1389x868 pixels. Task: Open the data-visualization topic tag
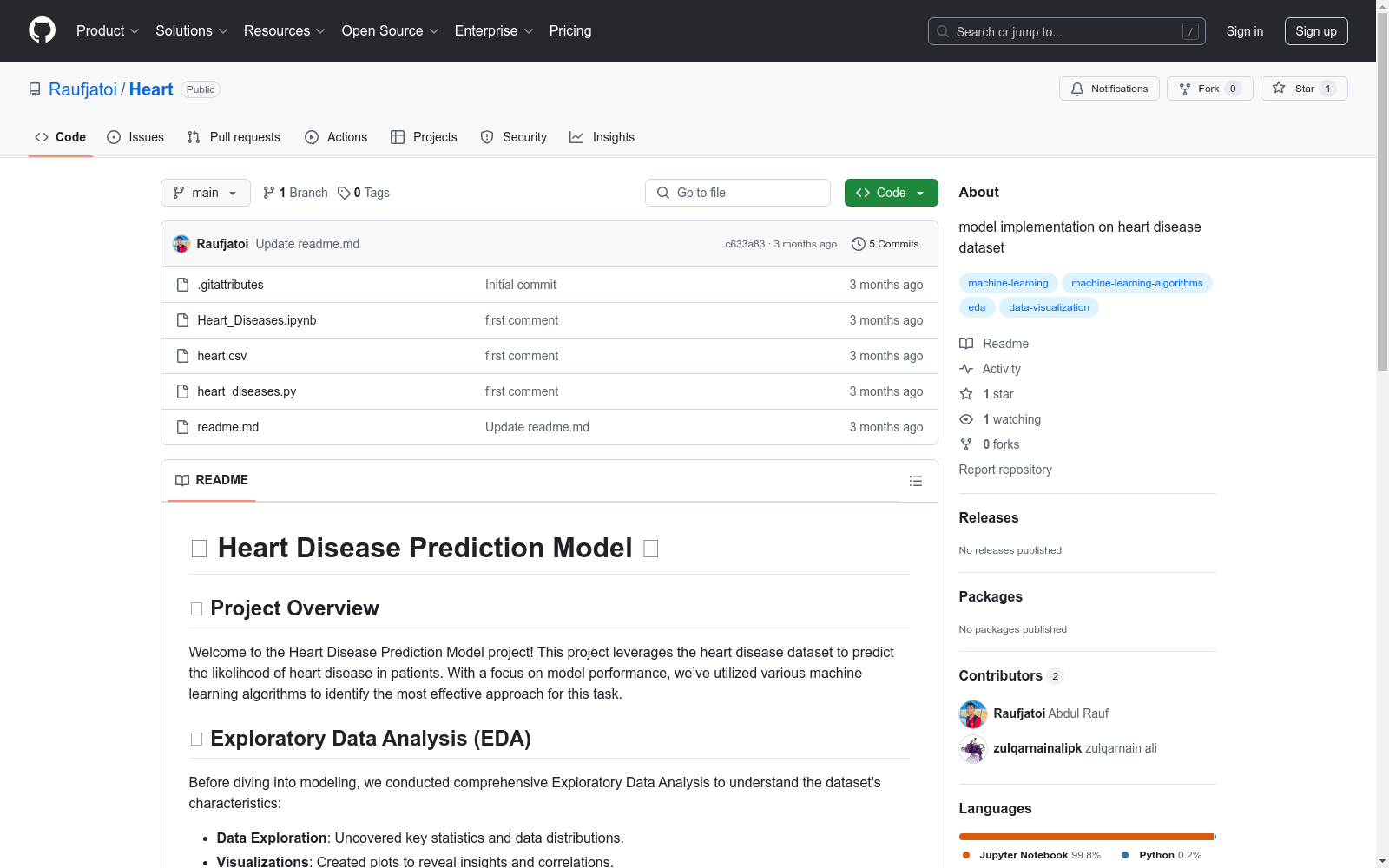(x=1049, y=307)
